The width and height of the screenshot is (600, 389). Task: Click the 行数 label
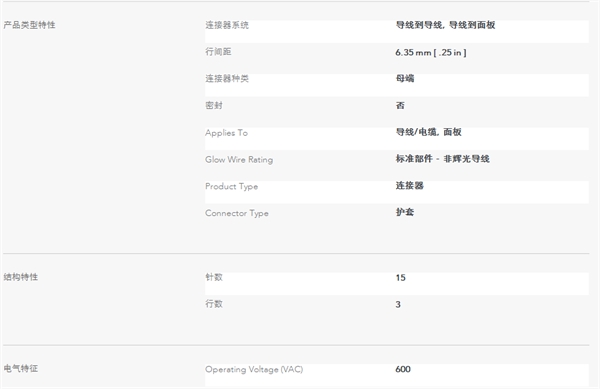point(214,304)
